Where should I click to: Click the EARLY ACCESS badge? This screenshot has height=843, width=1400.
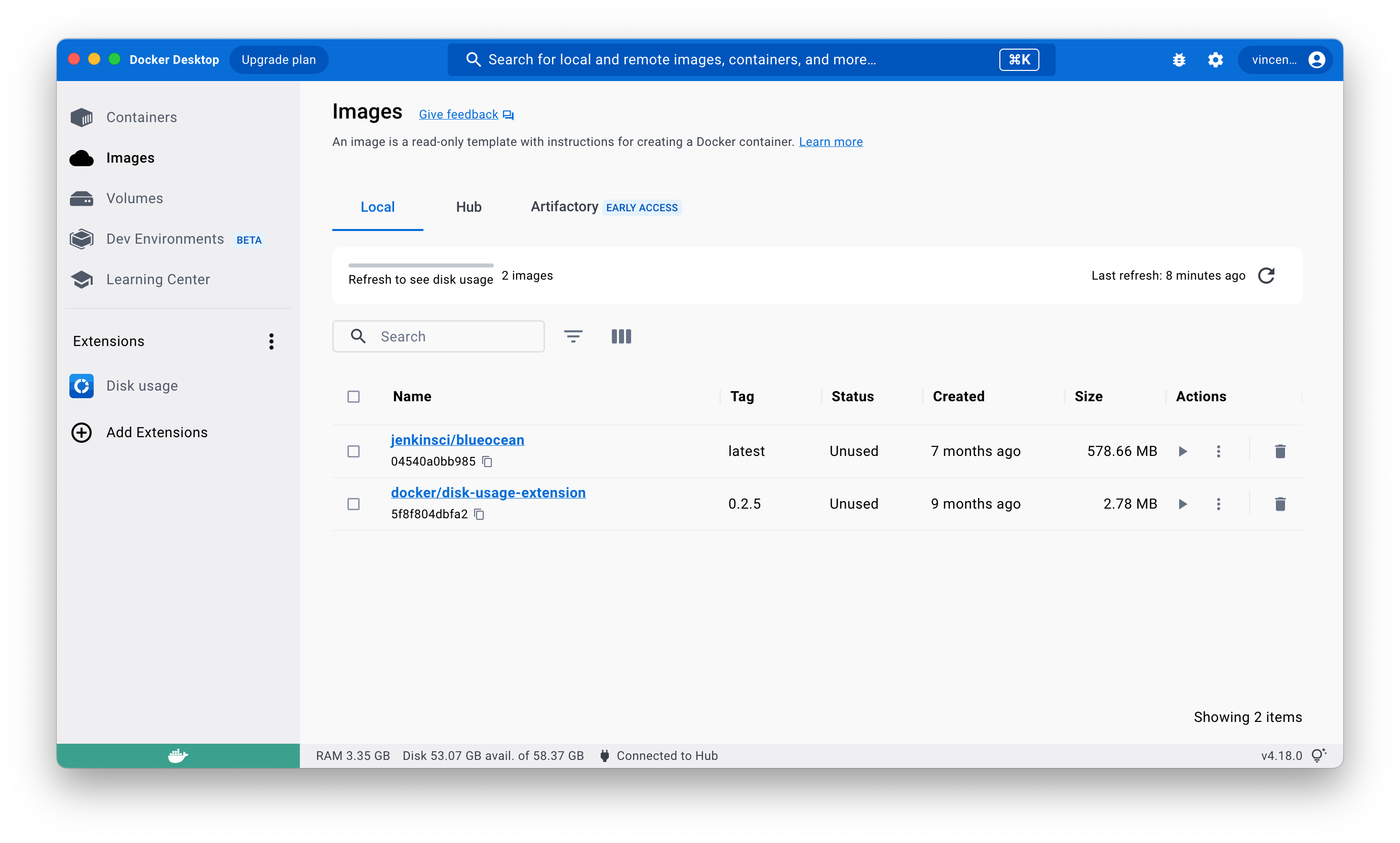[641, 208]
